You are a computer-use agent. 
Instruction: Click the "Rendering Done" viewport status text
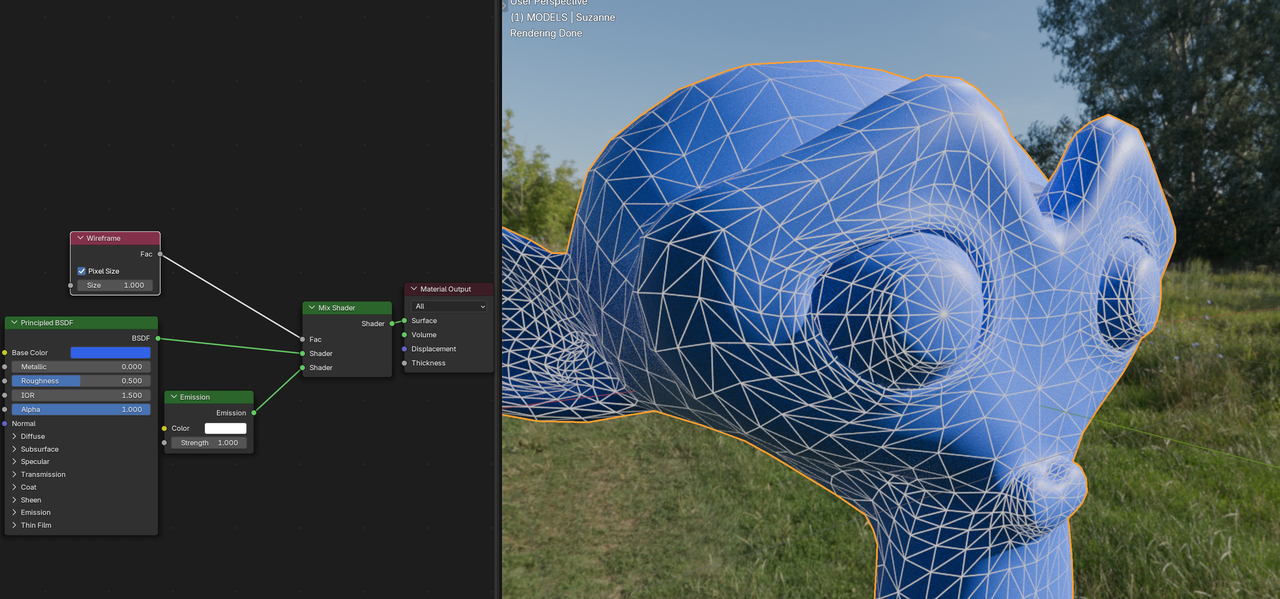[x=546, y=33]
